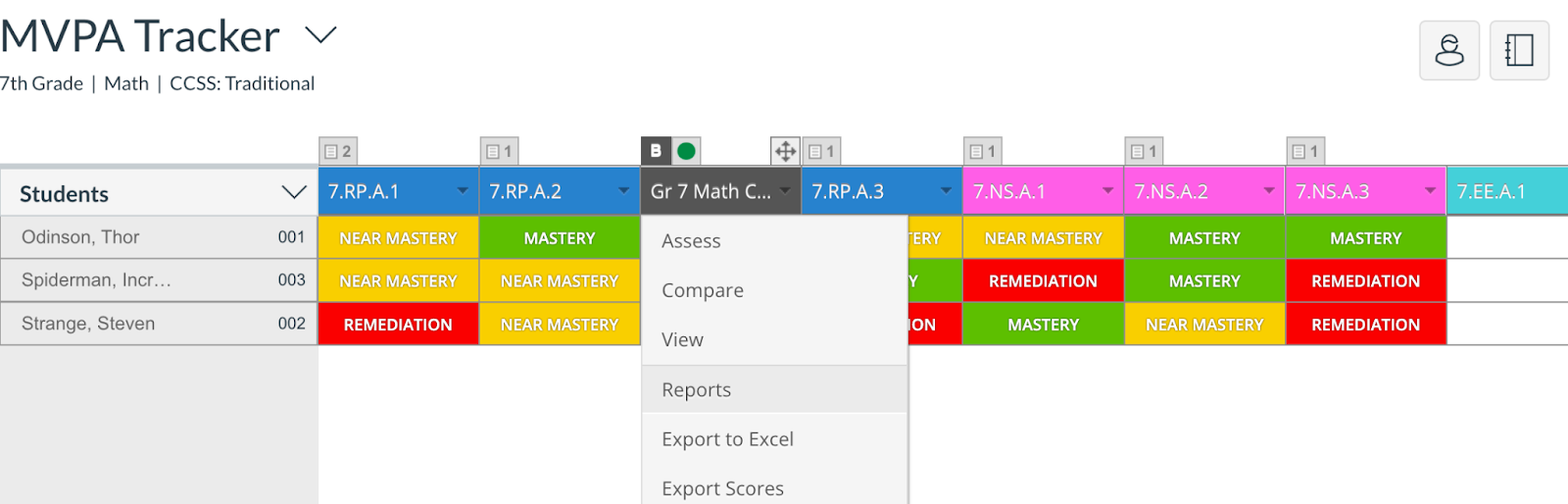Click Thor's MASTERY cell under 7.NS.A.3
Viewport: 1568px width, 504px height.
pos(1366,238)
